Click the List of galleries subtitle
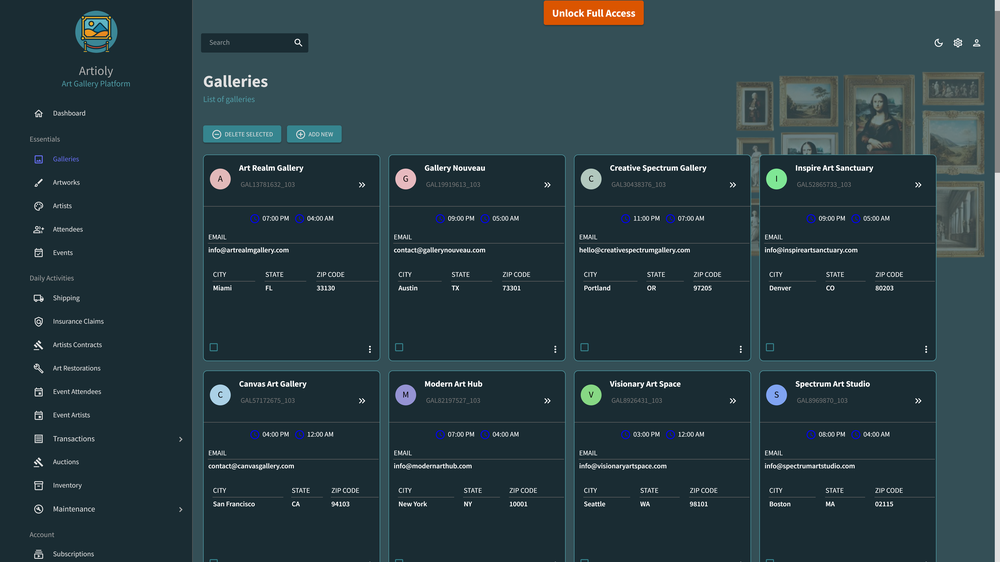 point(229,100)
